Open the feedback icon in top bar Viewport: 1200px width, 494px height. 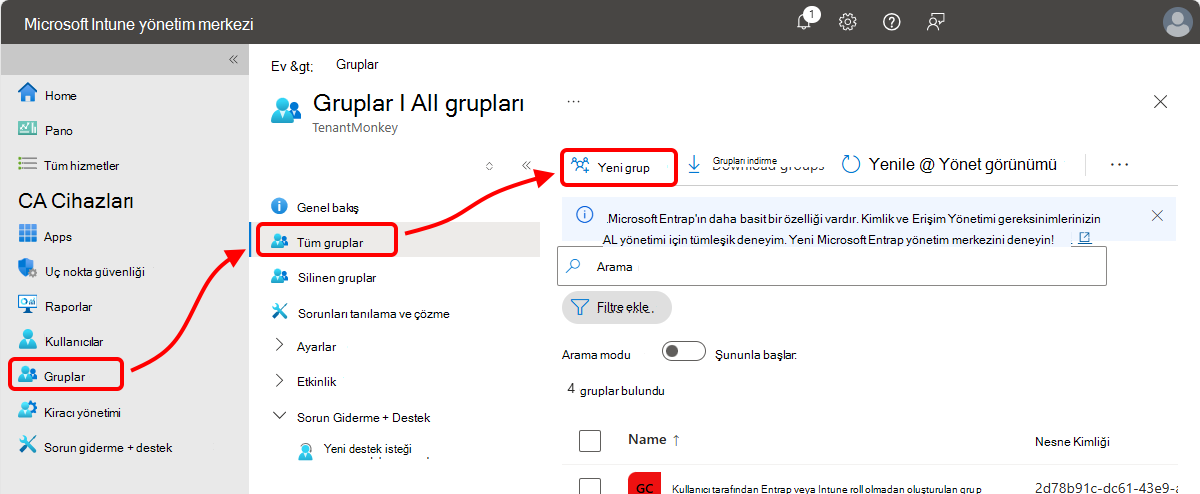point(936,22)
